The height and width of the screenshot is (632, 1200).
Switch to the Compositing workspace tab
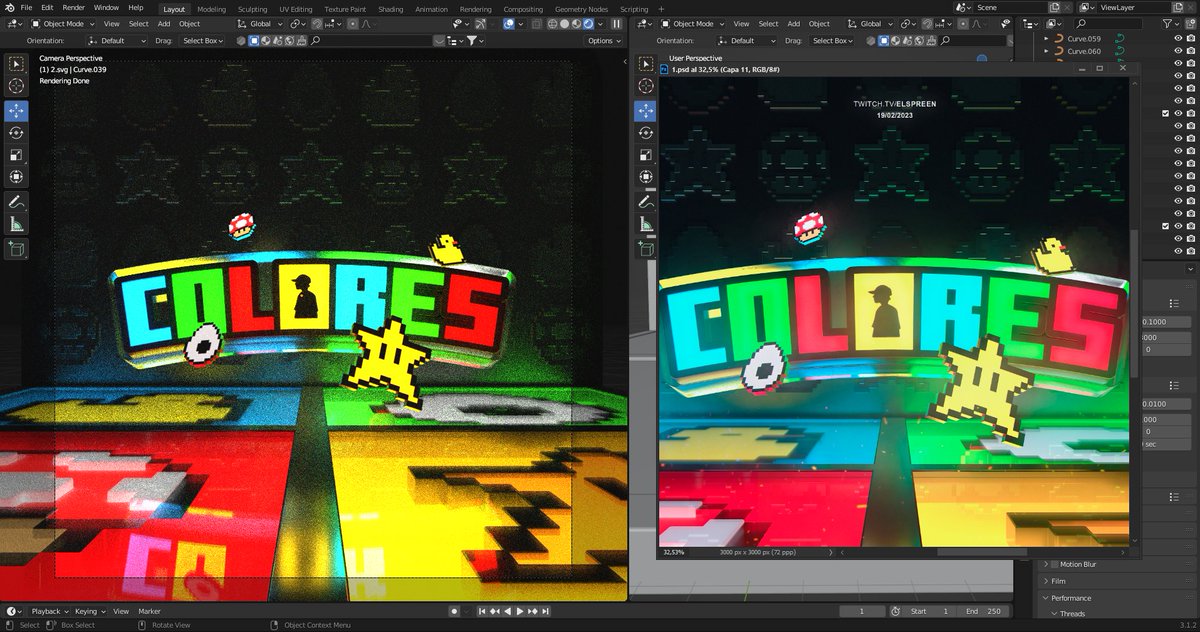tap(523, 8)
